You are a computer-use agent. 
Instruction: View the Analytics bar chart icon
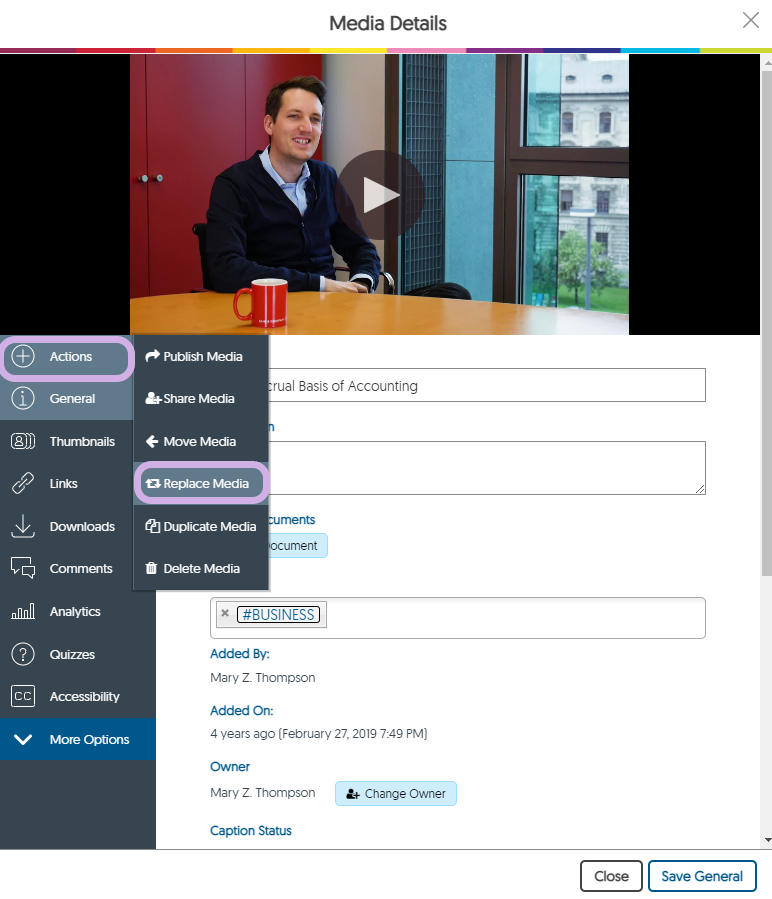tap(23, 612)
